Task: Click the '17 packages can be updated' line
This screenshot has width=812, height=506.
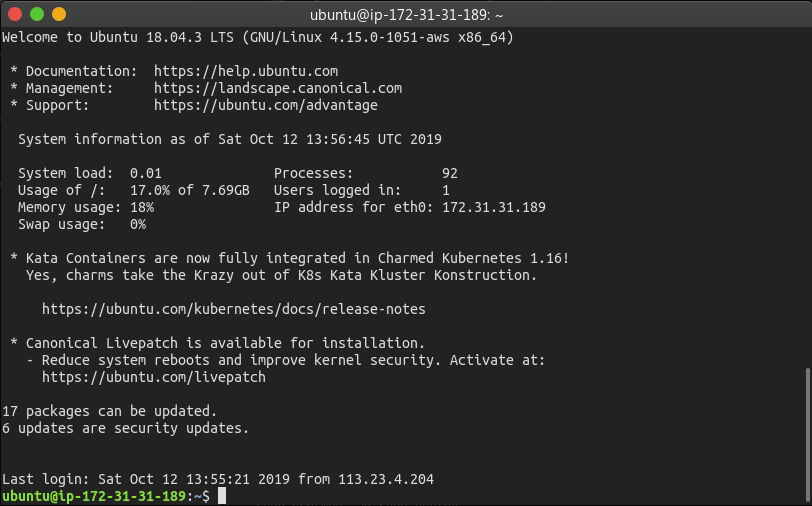Action: pyautogui.click(x=110, y=411)
